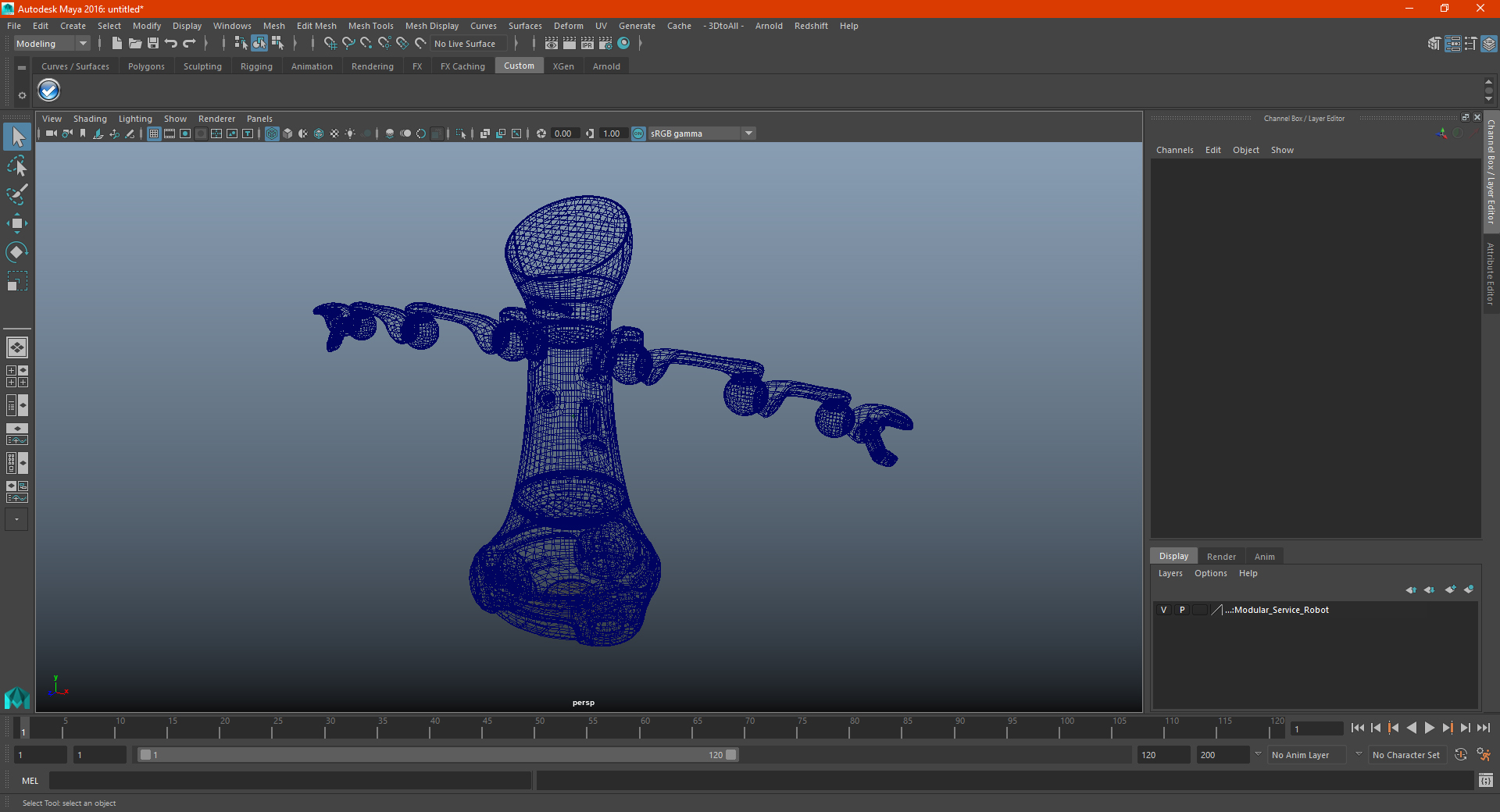Open the sRGB gamma view transform dropdown

[x=702, y=134]
